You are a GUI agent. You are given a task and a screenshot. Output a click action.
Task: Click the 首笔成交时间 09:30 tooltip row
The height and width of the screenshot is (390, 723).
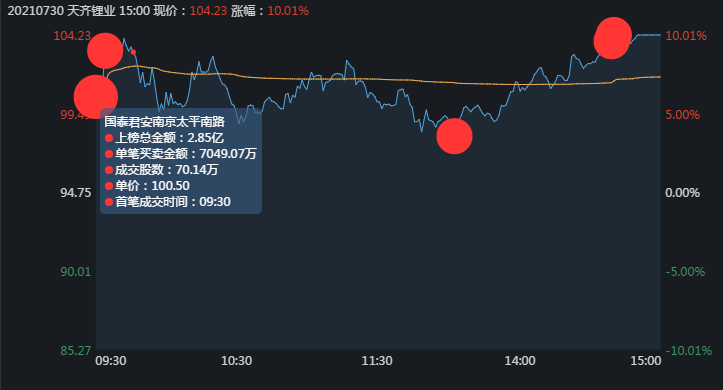click(167, 202)
